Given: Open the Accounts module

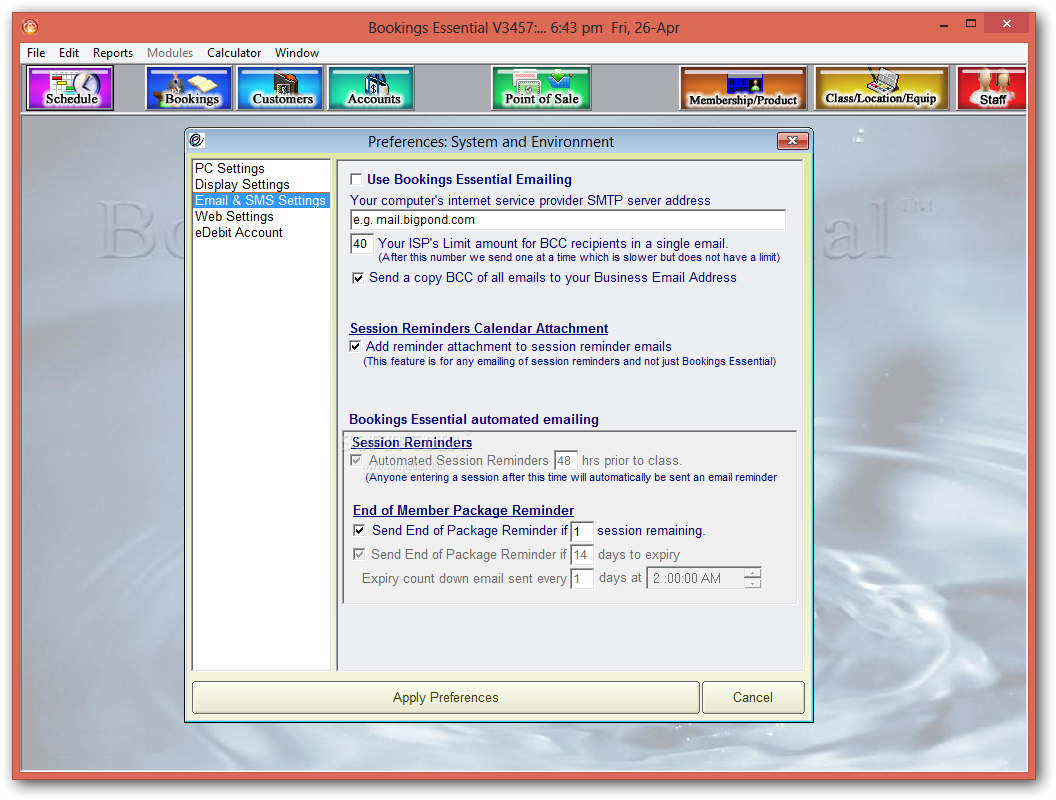Looking at the screenshot, I should point(371,88).
